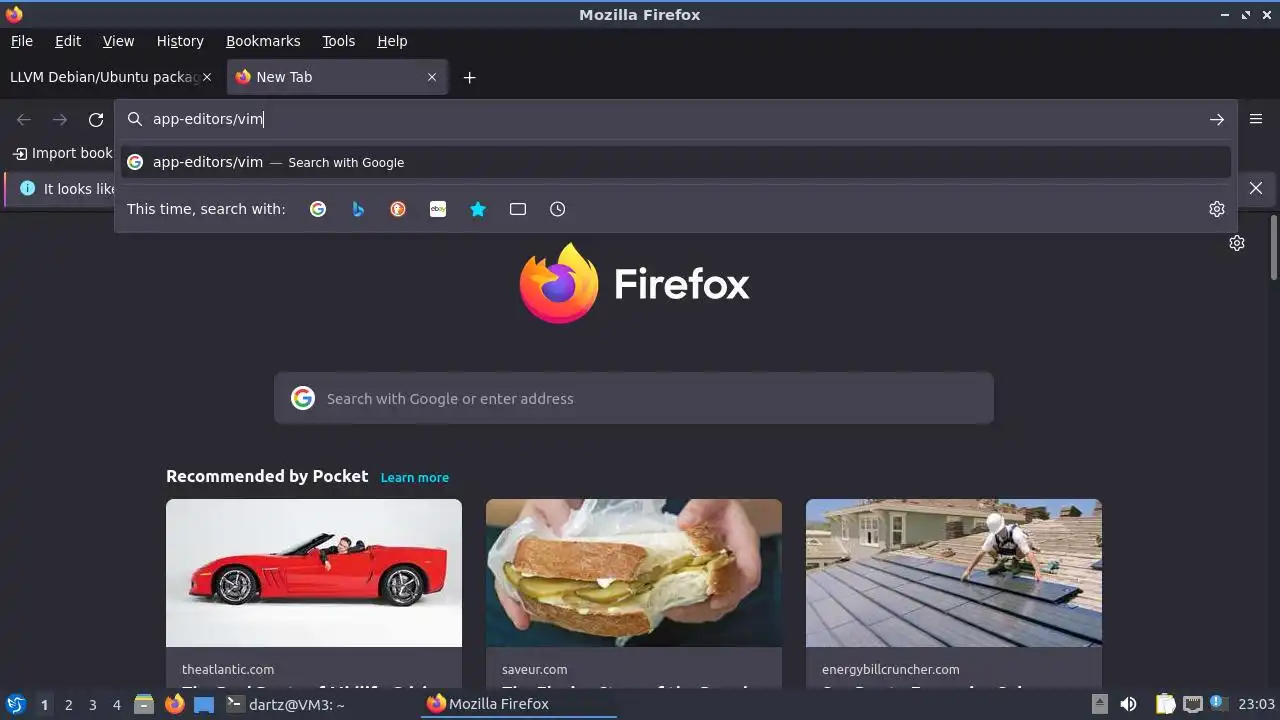Open update notifier tray icon
This screenshot has height=720, width=1280.
tap(1218, 704)
